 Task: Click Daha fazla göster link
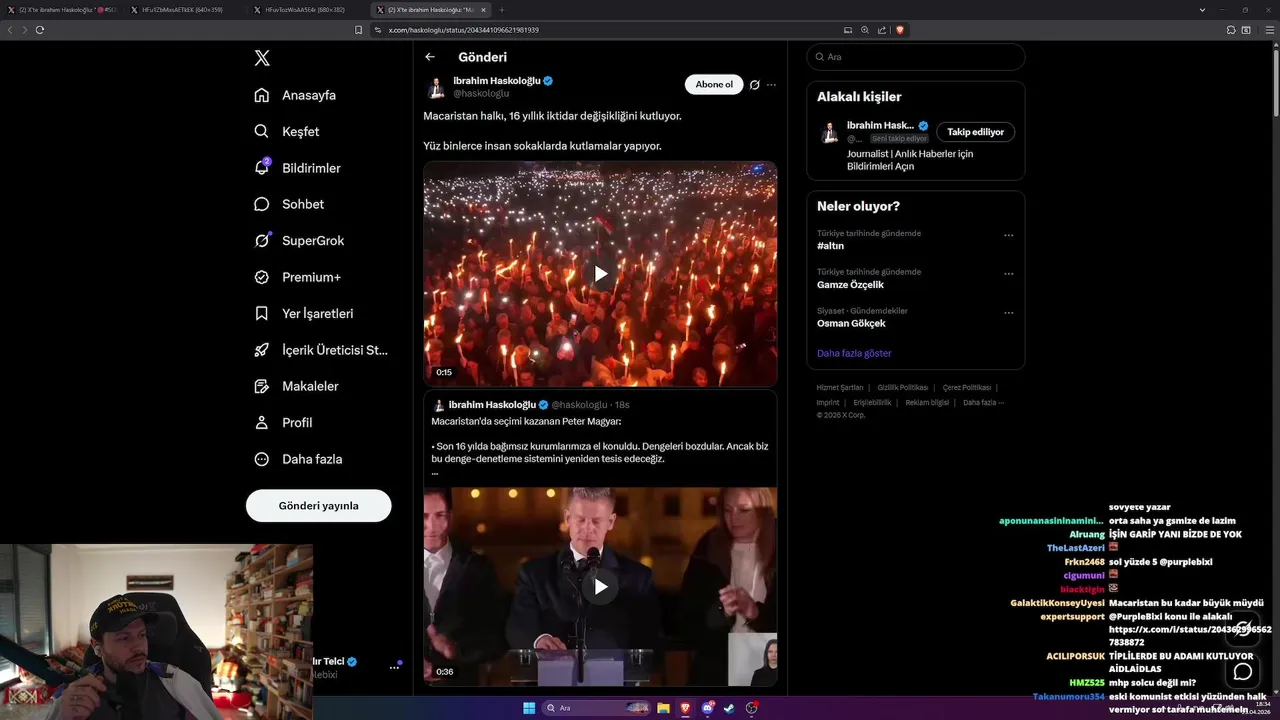pos(854,353)
